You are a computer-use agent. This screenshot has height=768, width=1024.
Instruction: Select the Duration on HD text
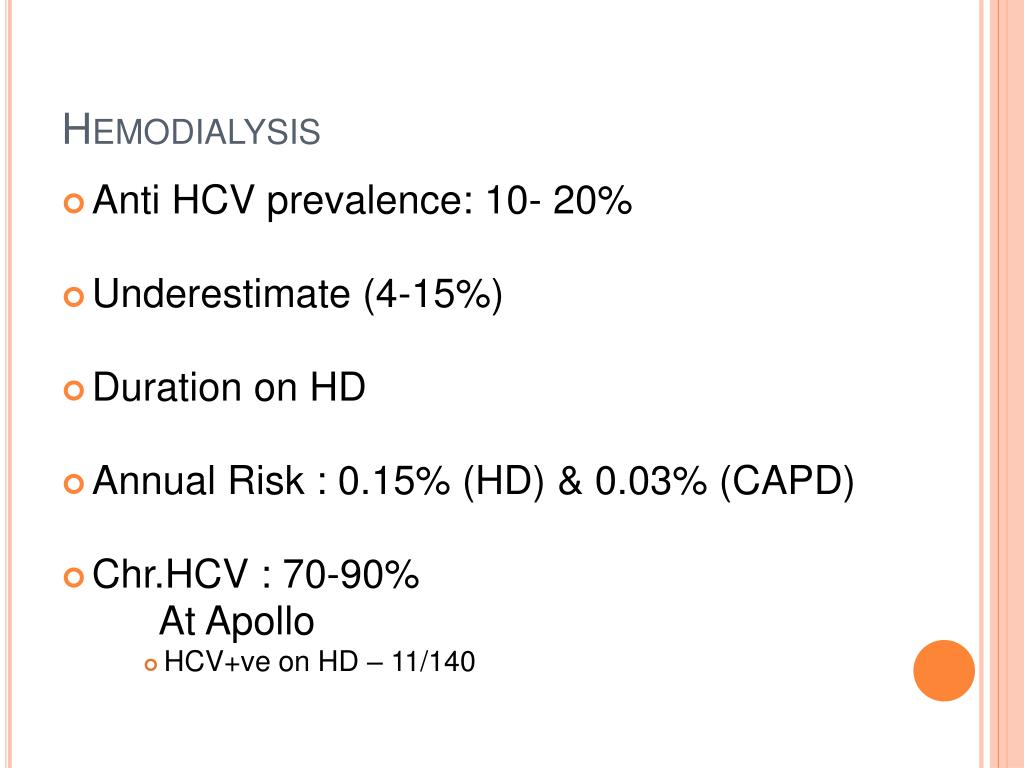229,387
